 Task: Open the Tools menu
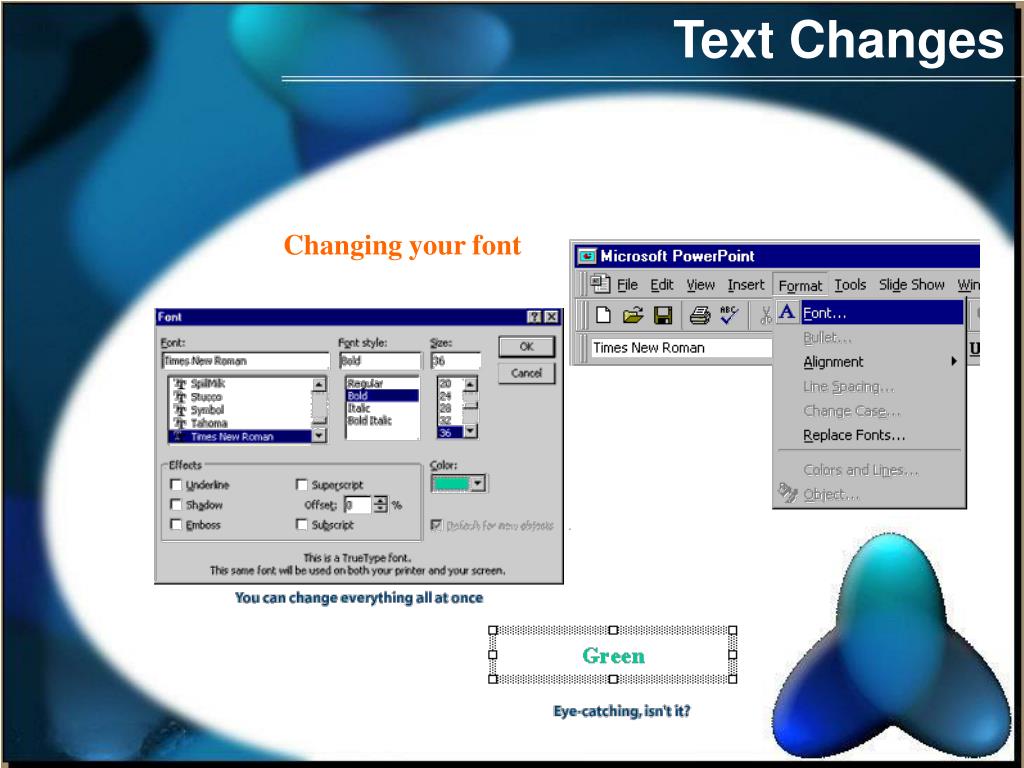point(850,285)
